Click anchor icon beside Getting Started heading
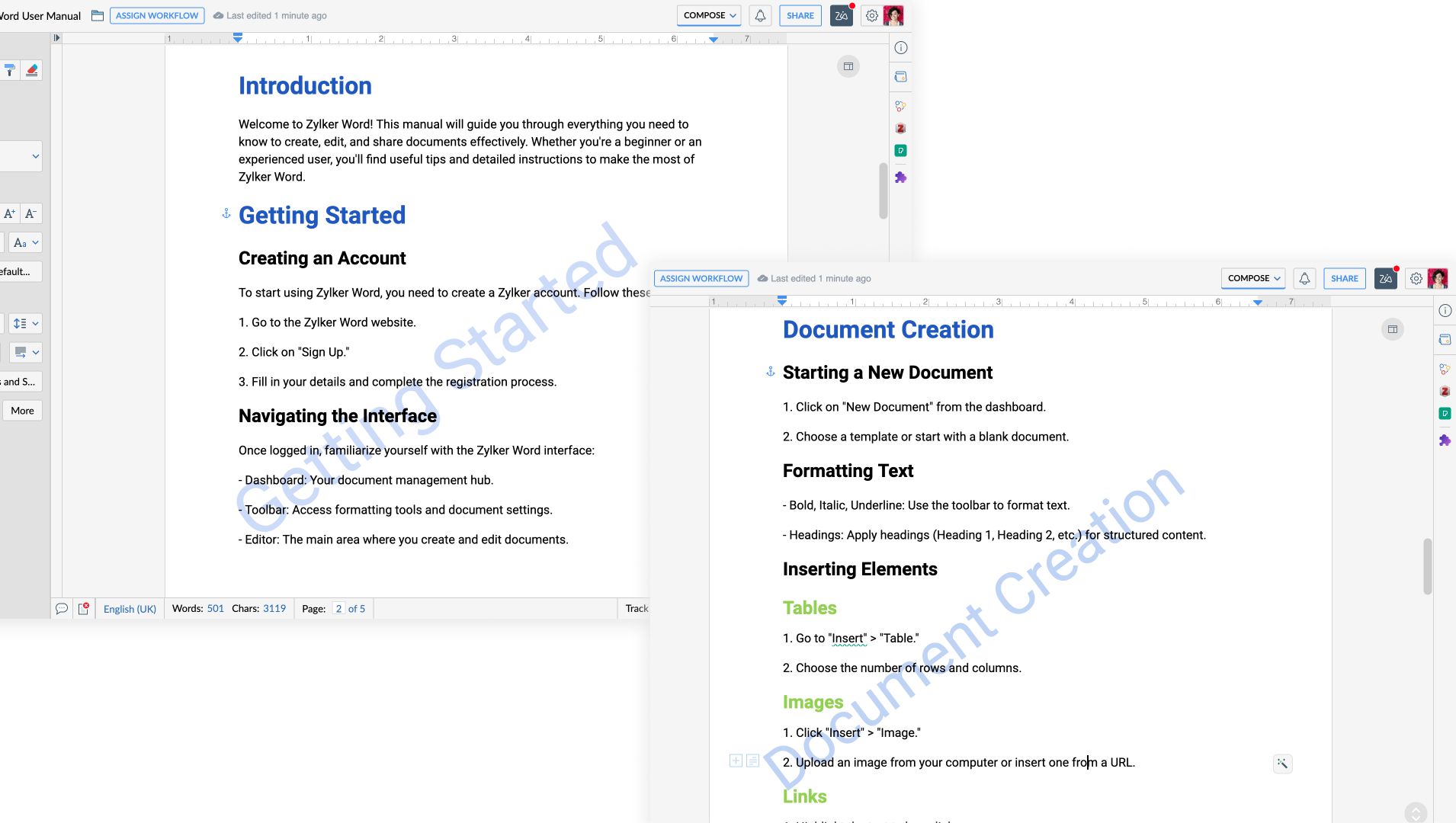This screenshot has height=823, width=1456. (226, 214)
